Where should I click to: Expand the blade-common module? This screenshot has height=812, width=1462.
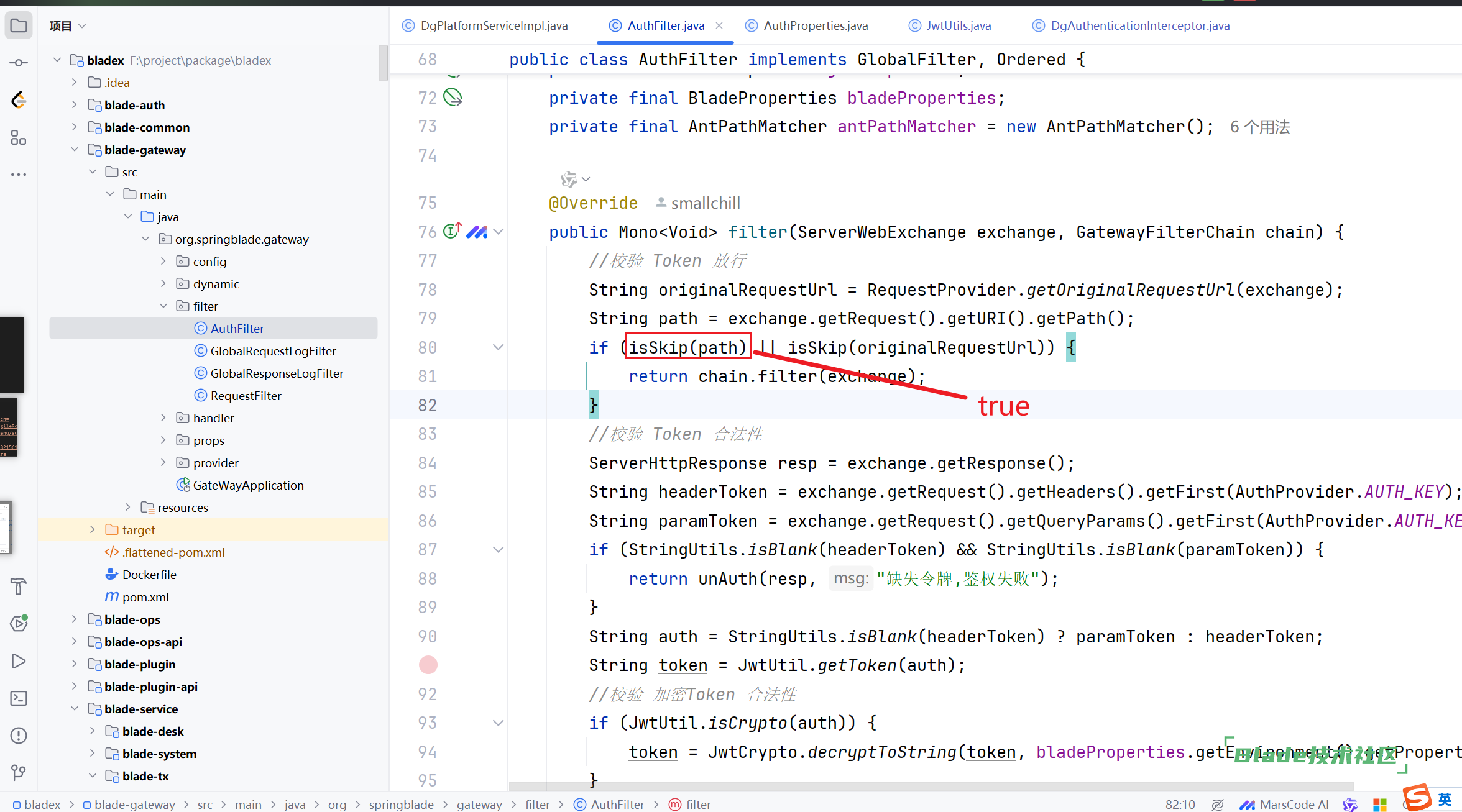tap(75, 127)
